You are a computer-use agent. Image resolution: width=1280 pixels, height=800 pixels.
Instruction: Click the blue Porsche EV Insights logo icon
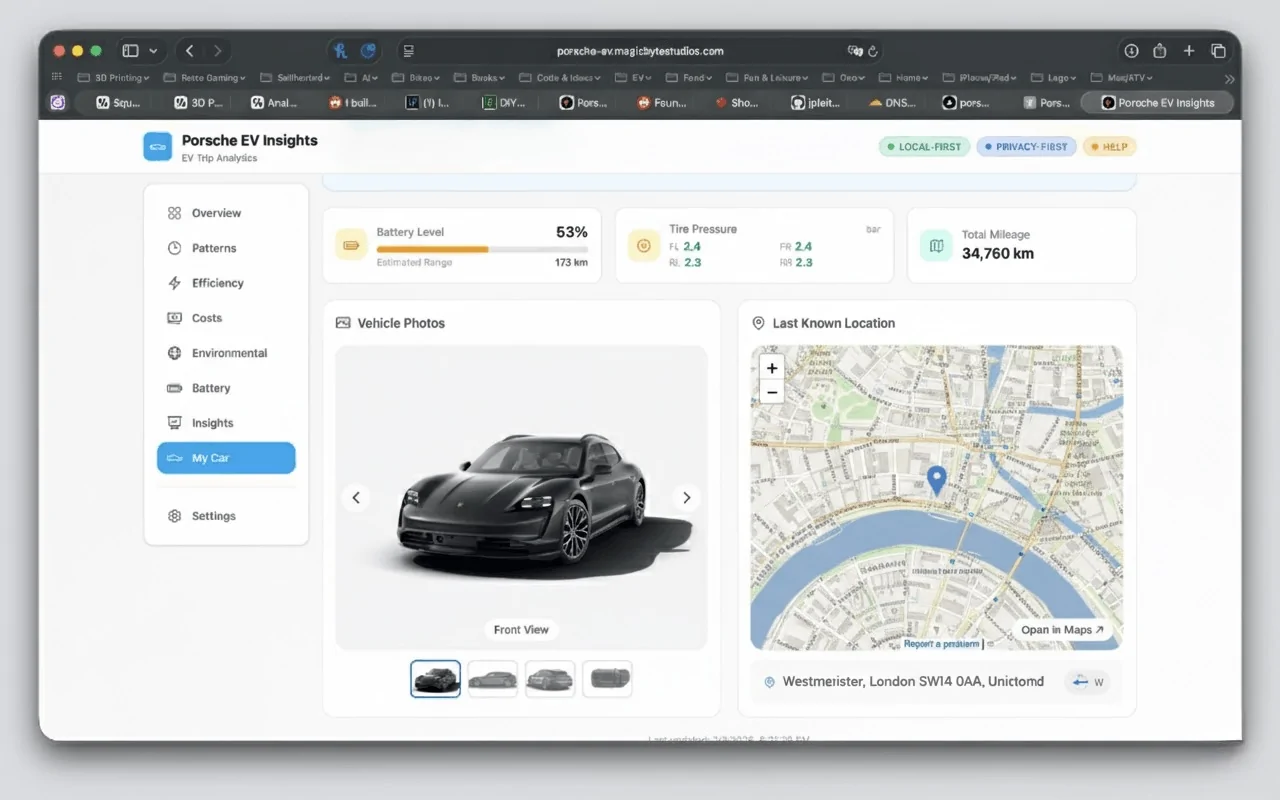click(158, 147)
